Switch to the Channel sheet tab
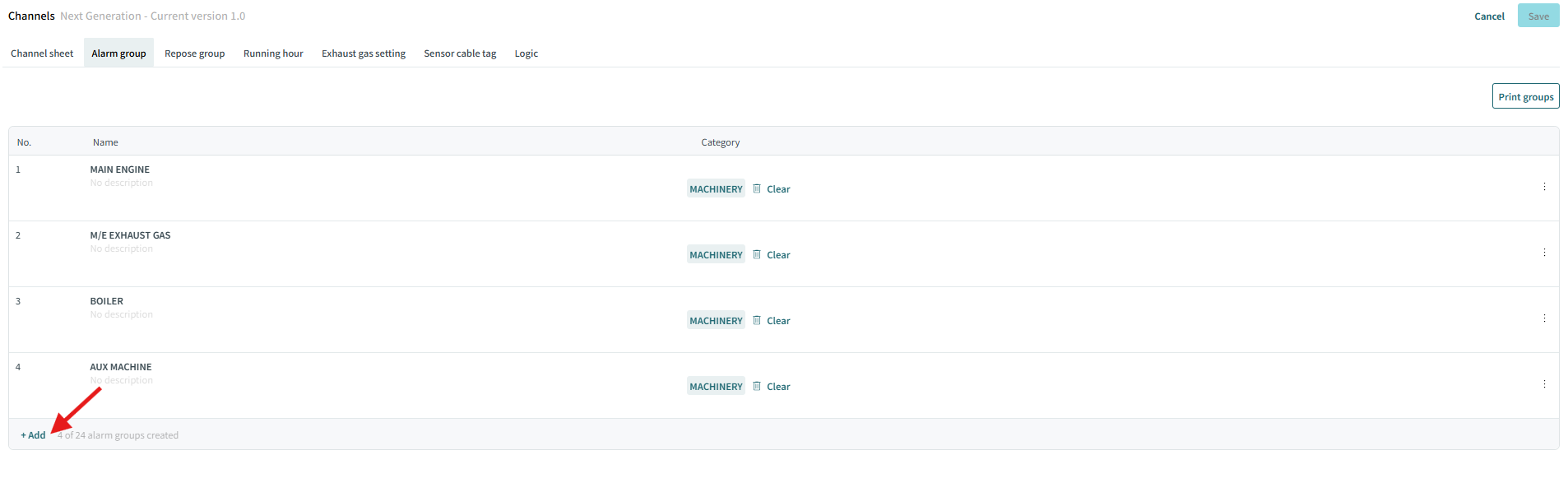 [42, 53]
